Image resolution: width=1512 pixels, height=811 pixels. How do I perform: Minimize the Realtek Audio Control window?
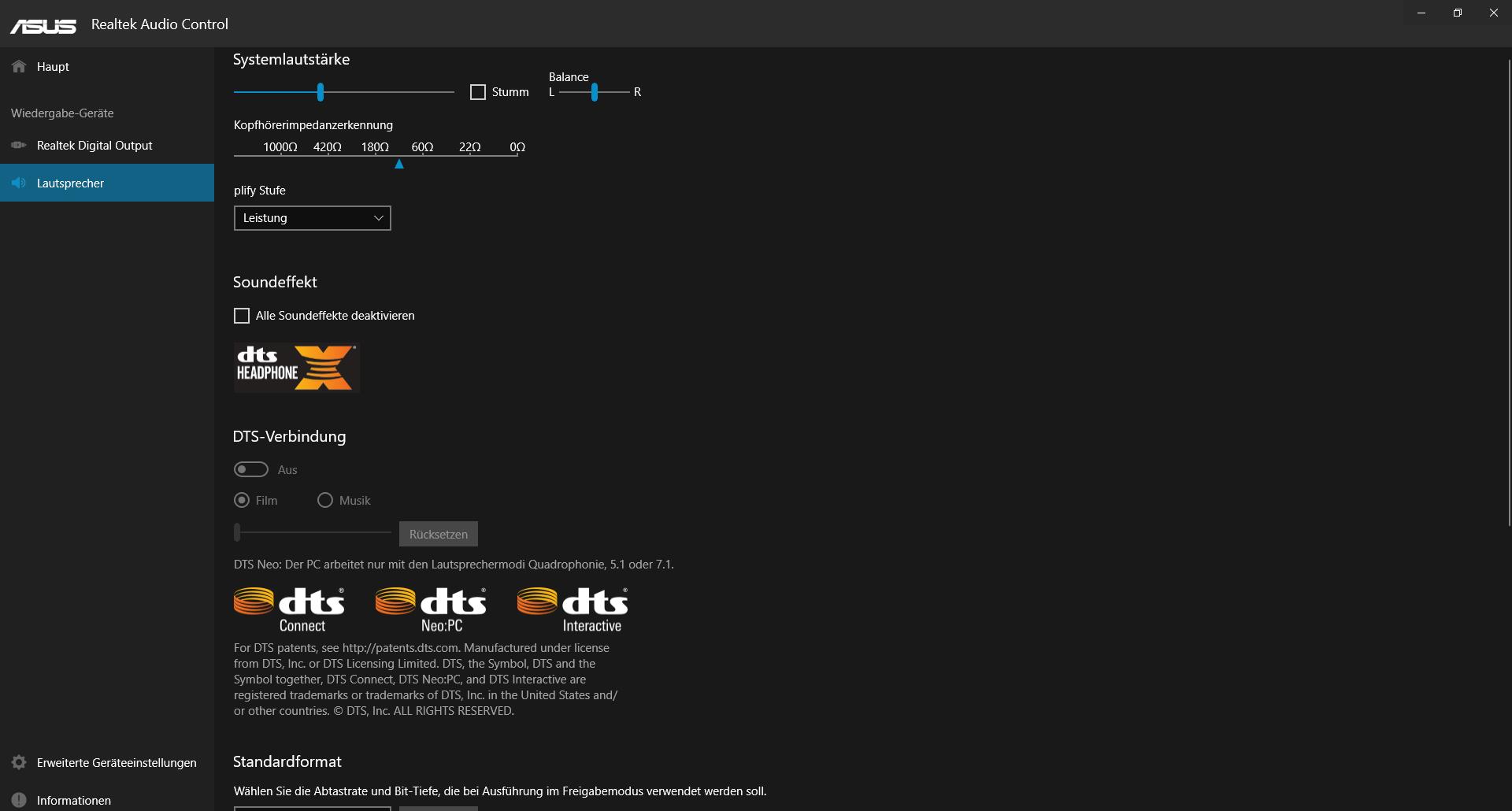pos(1421,13)
